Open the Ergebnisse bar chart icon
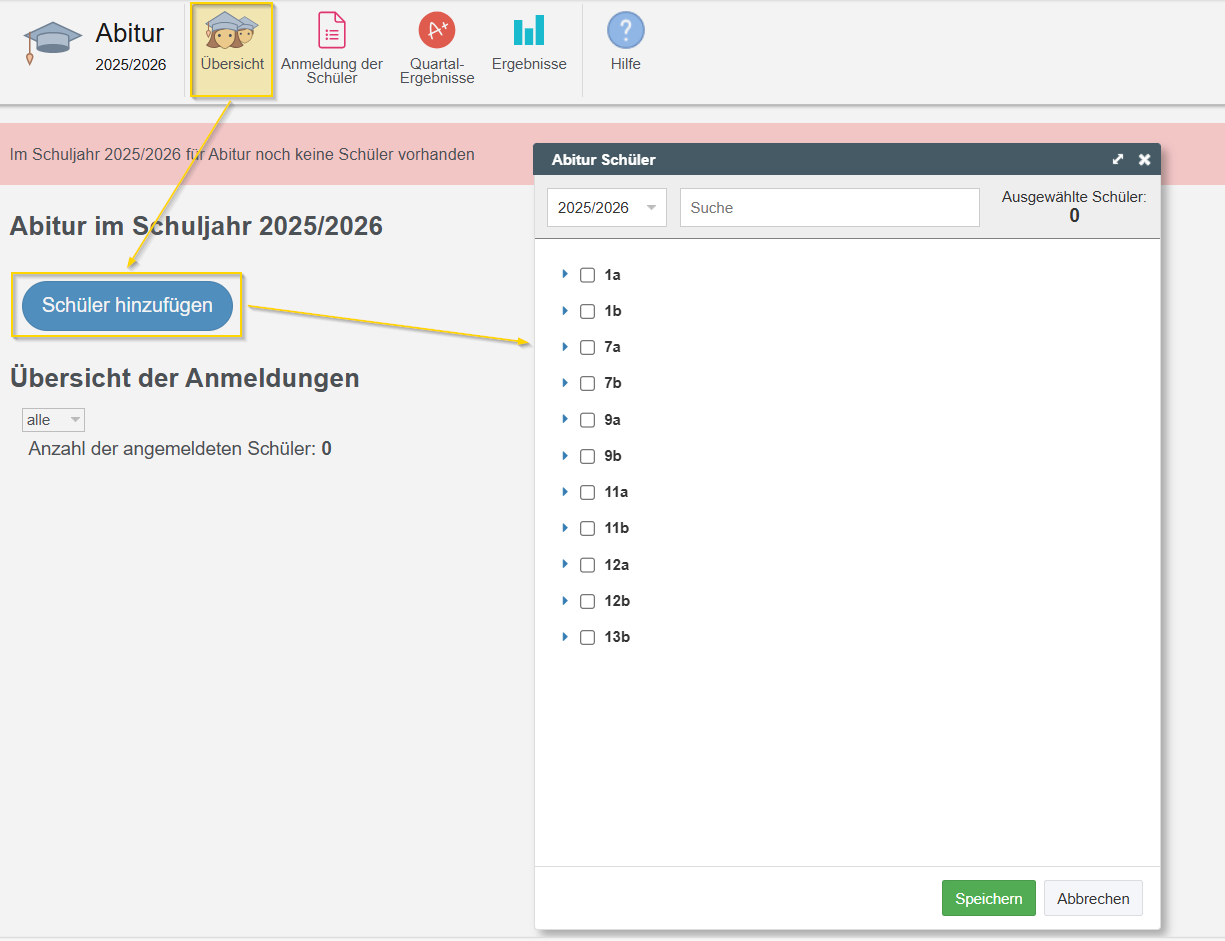The width and height of the screenshot is (1225, 941). [x=529, y=31]
